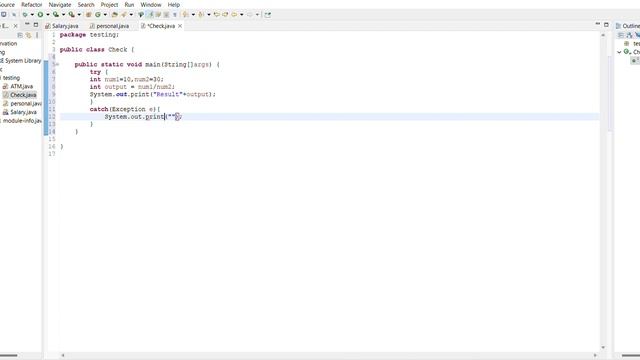Screen dimensions: 640x360
Task: Open the Previous Annotation dropdown arrow
Action: [209, 15]
